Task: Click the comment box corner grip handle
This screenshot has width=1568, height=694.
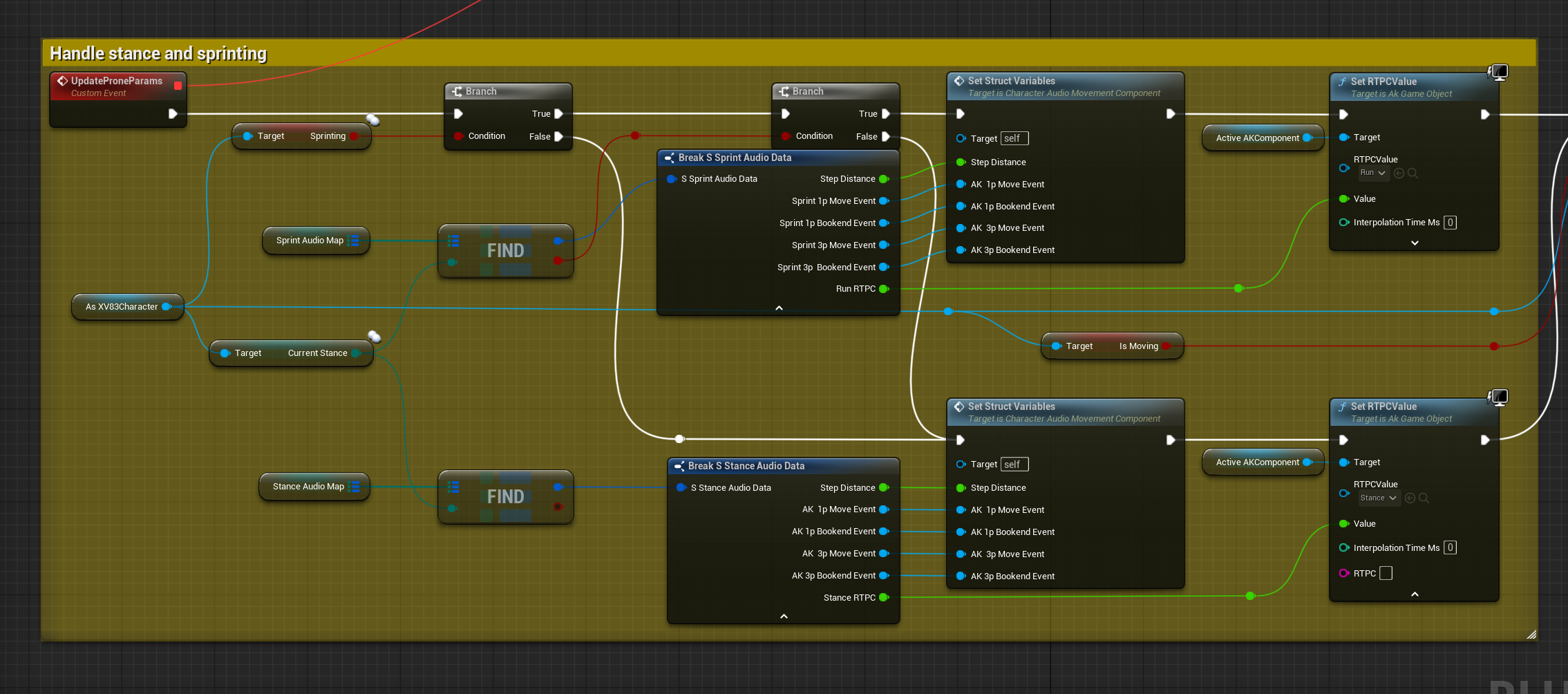Action: tap(1531, 634)
